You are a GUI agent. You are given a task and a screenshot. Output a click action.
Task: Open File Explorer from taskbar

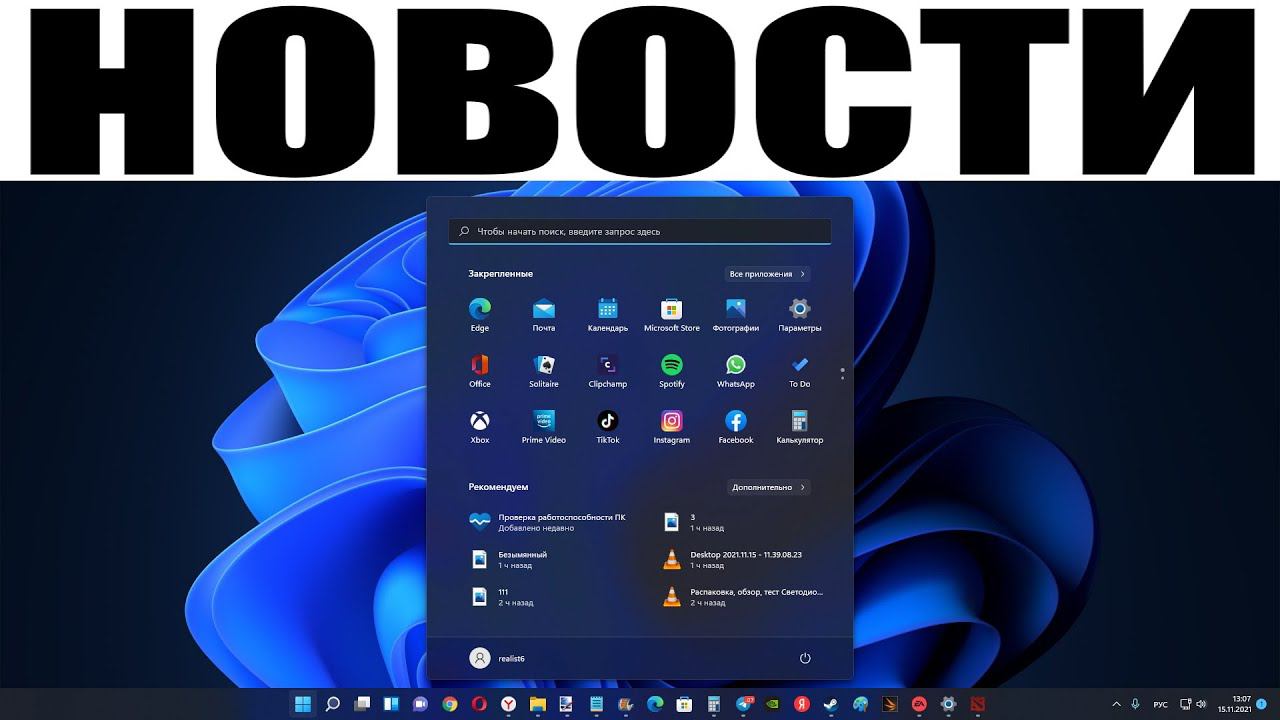(538, 704)
